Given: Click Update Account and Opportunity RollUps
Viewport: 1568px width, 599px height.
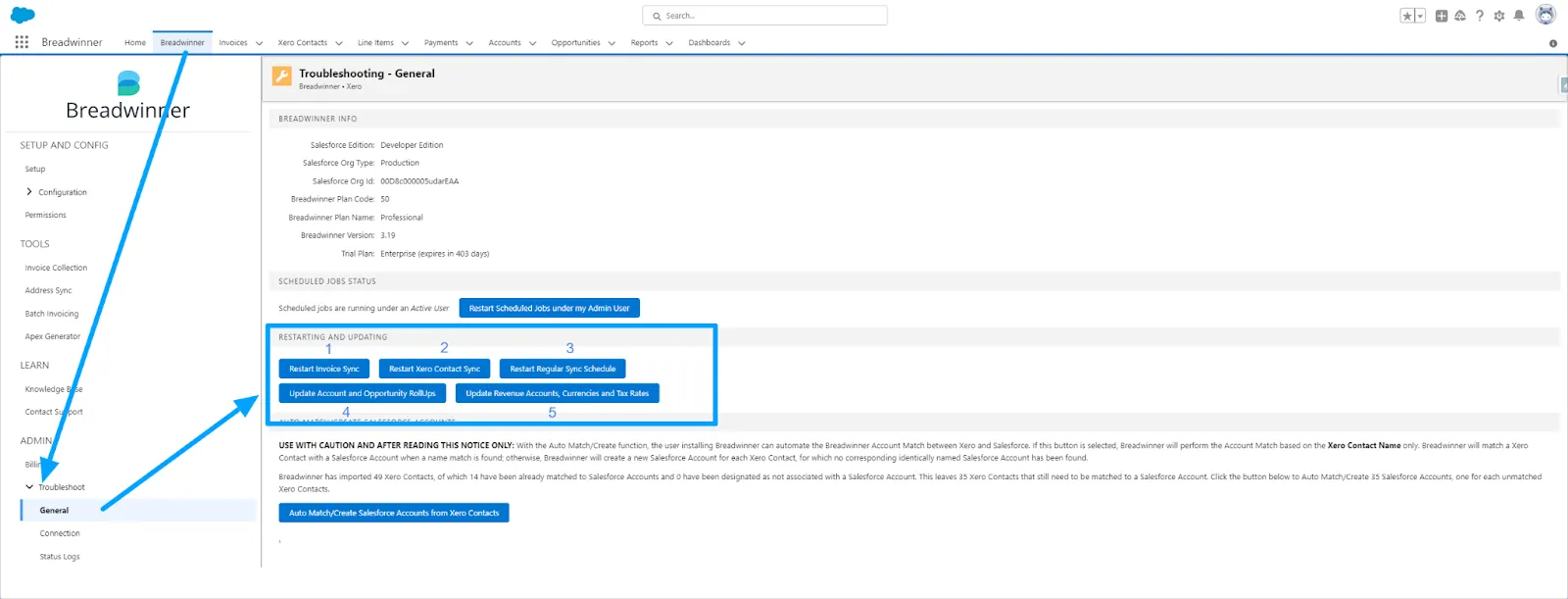Looking at the screenshot, I should 363,393.
